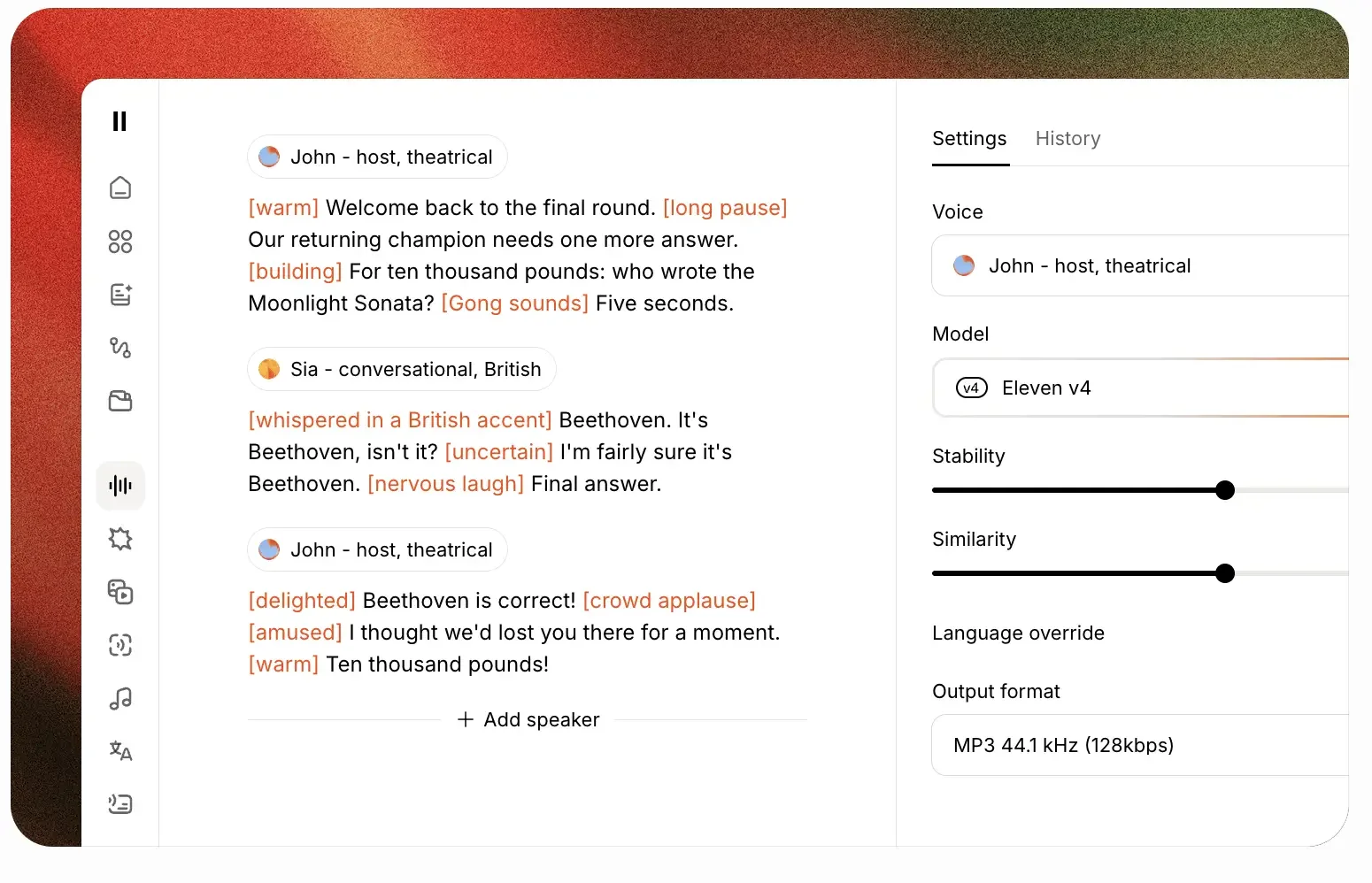Click the translate language icon
Image resolution: width=1372 pixels, height=883 pixels.
coord(120,751)
